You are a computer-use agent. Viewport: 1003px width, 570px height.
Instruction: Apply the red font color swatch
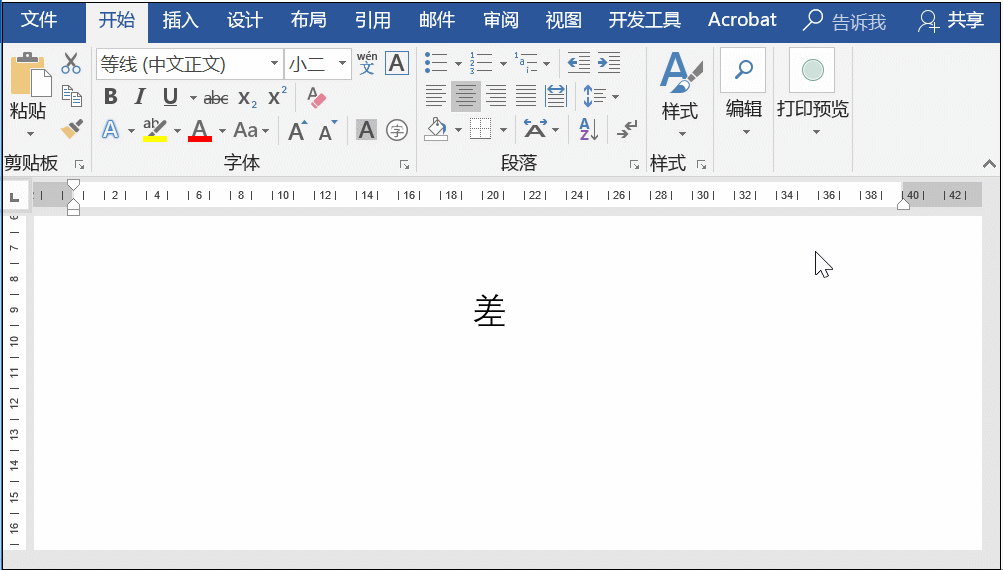(x=200, y=130)
